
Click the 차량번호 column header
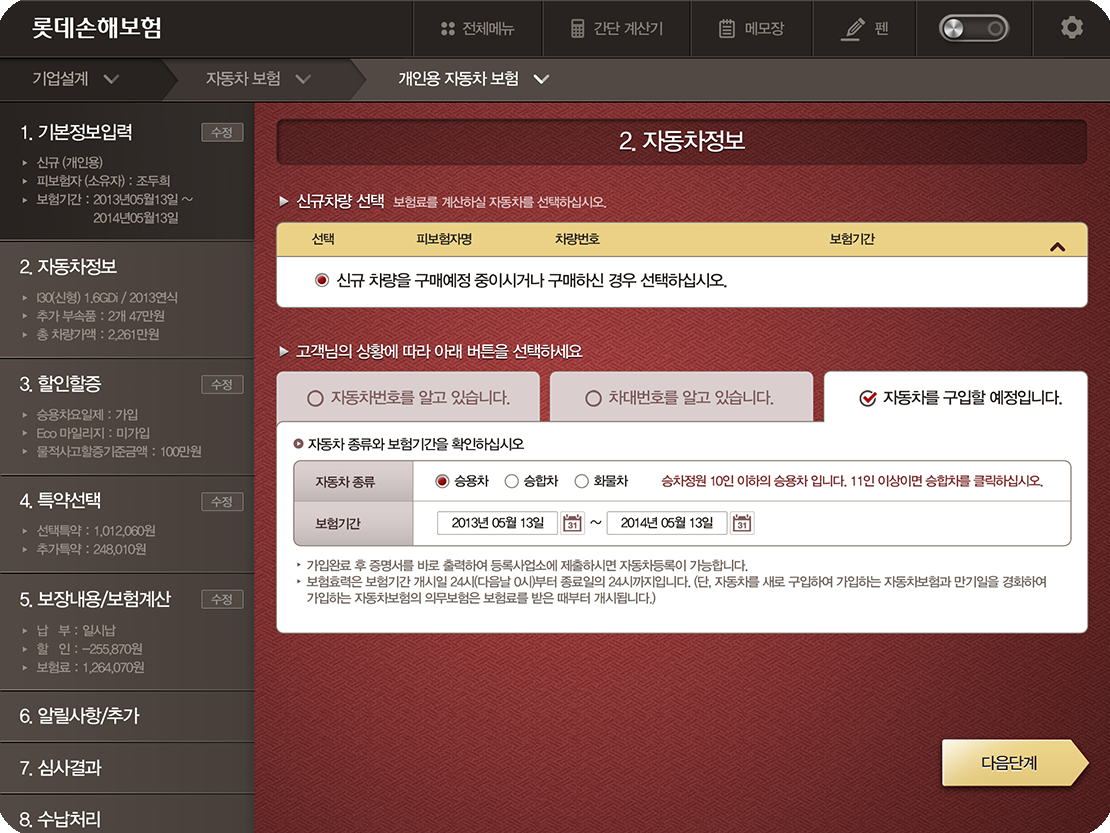577,239
